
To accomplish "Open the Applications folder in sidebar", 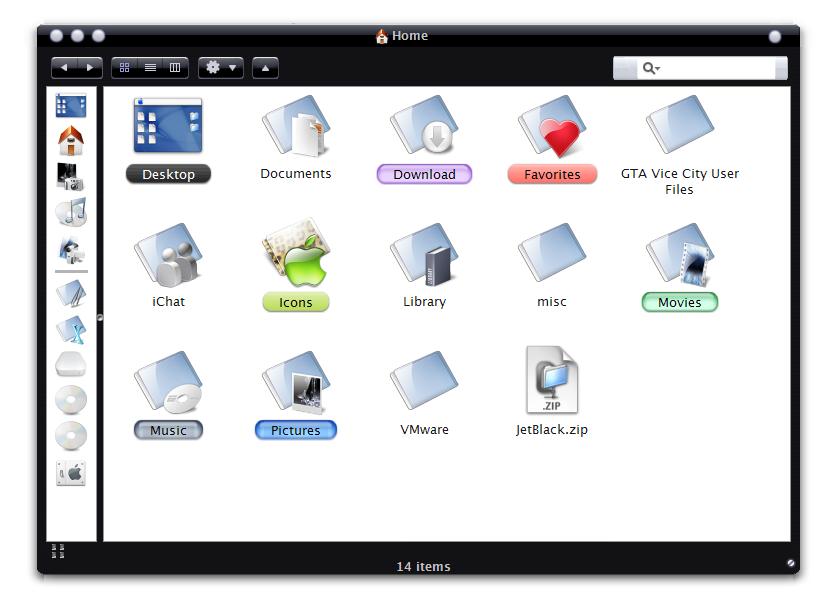I will [71, 330].
